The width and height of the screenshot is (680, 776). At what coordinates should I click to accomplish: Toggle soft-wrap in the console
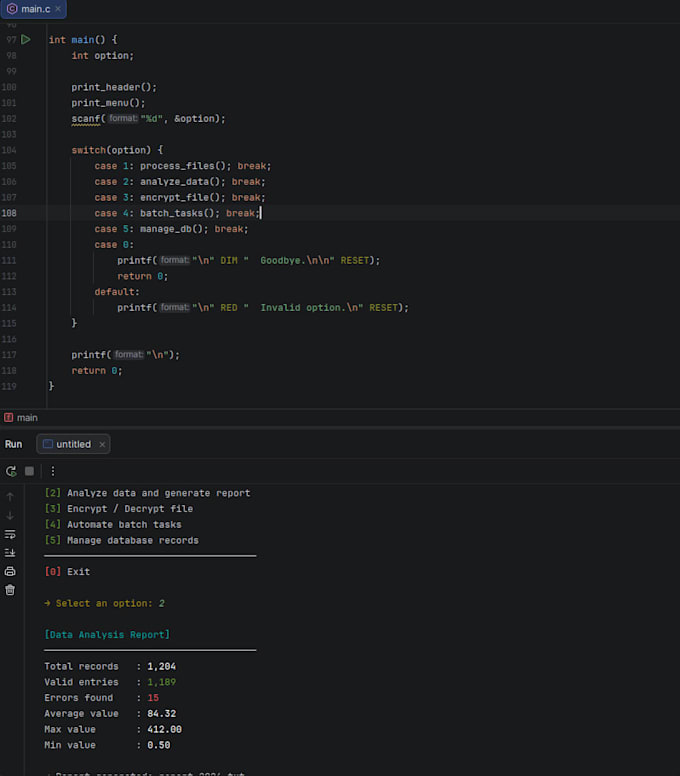tap(10, 534)
